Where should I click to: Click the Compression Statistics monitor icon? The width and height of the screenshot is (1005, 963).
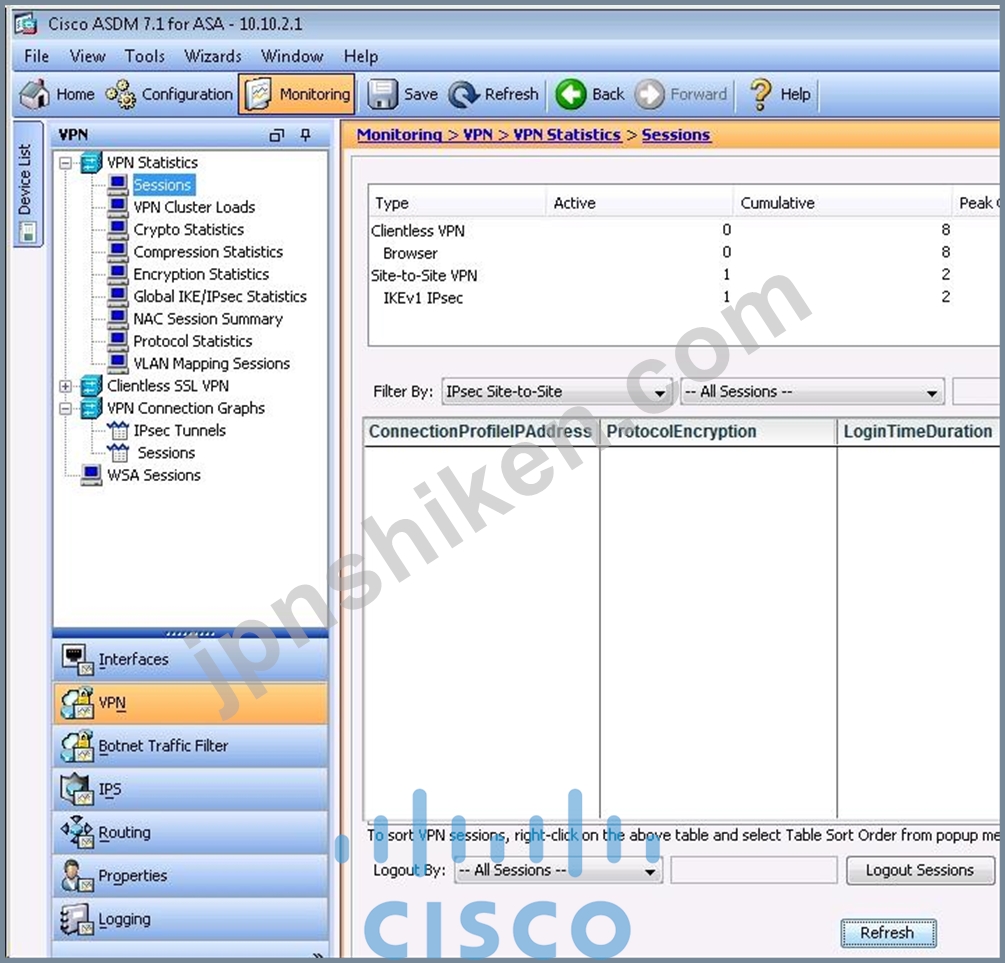pyautogui.click(x=117, y=251)
